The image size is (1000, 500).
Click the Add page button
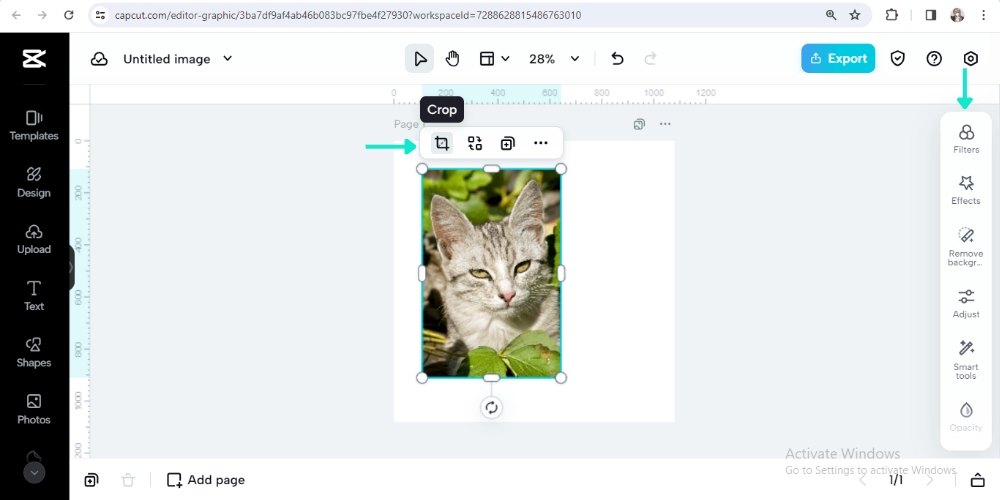coord(205,480)
